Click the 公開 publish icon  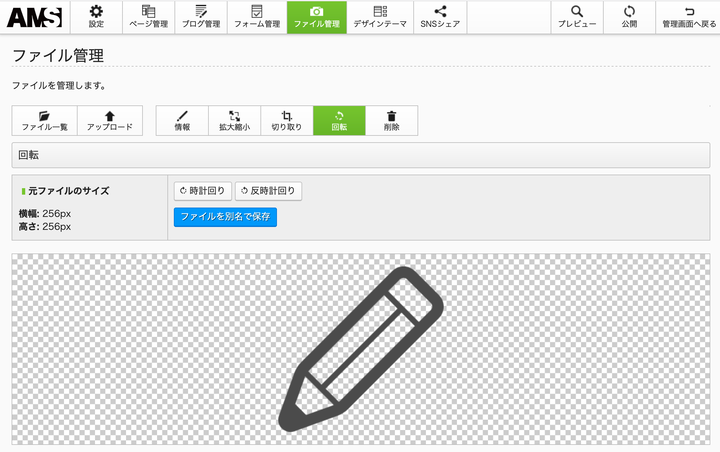(629, 17)
